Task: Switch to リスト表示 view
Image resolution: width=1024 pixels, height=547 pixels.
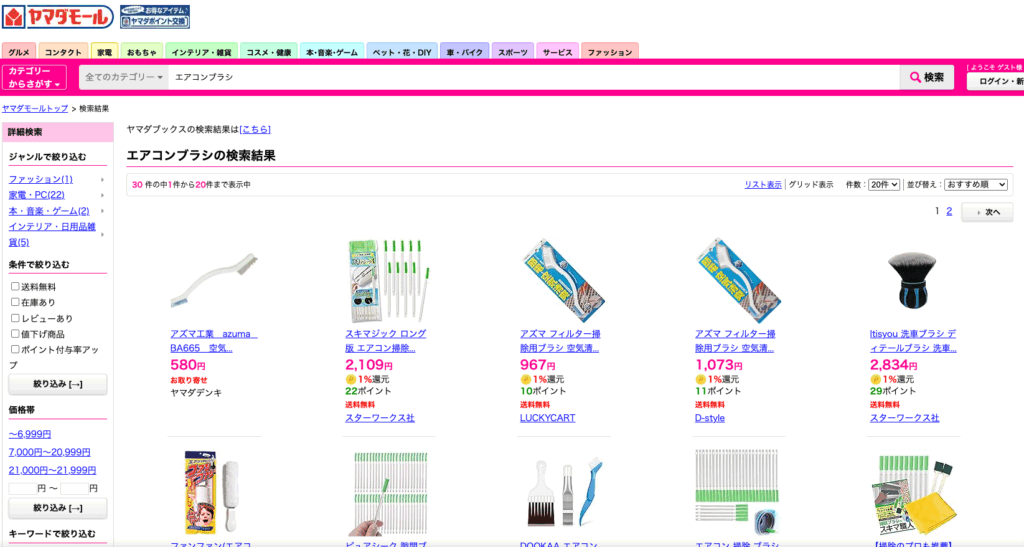Action: (x=763, y=185)
